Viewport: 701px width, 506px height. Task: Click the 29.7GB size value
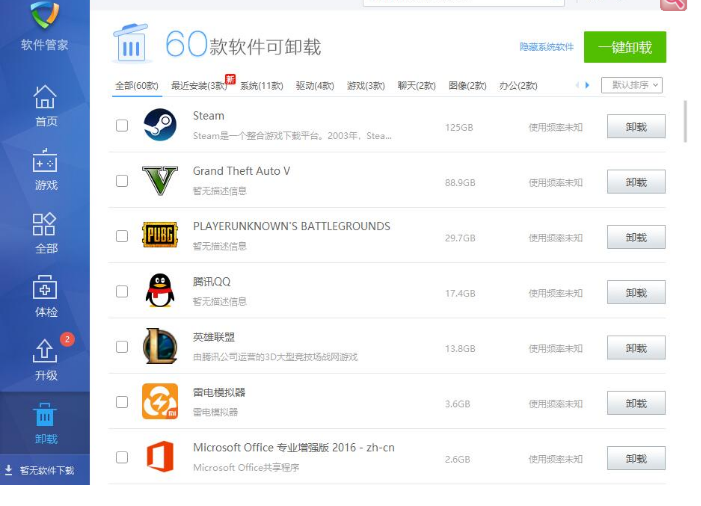[x=460, y=238]
